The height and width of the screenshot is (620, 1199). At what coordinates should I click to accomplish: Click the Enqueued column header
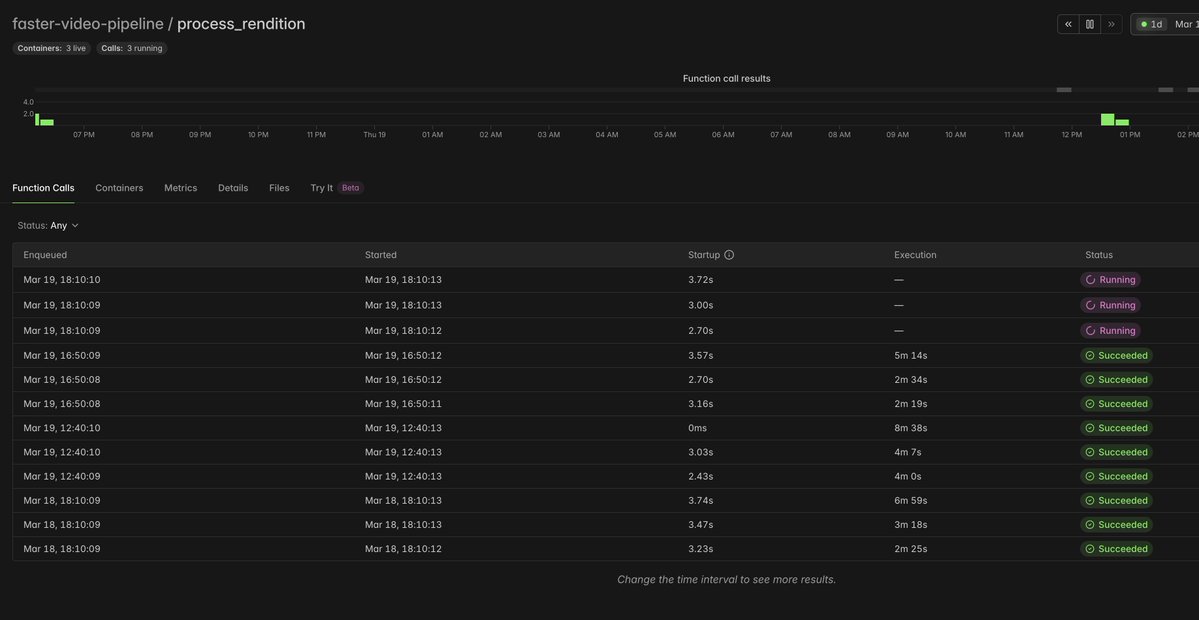pyautogui.click(x=45, y=255)
